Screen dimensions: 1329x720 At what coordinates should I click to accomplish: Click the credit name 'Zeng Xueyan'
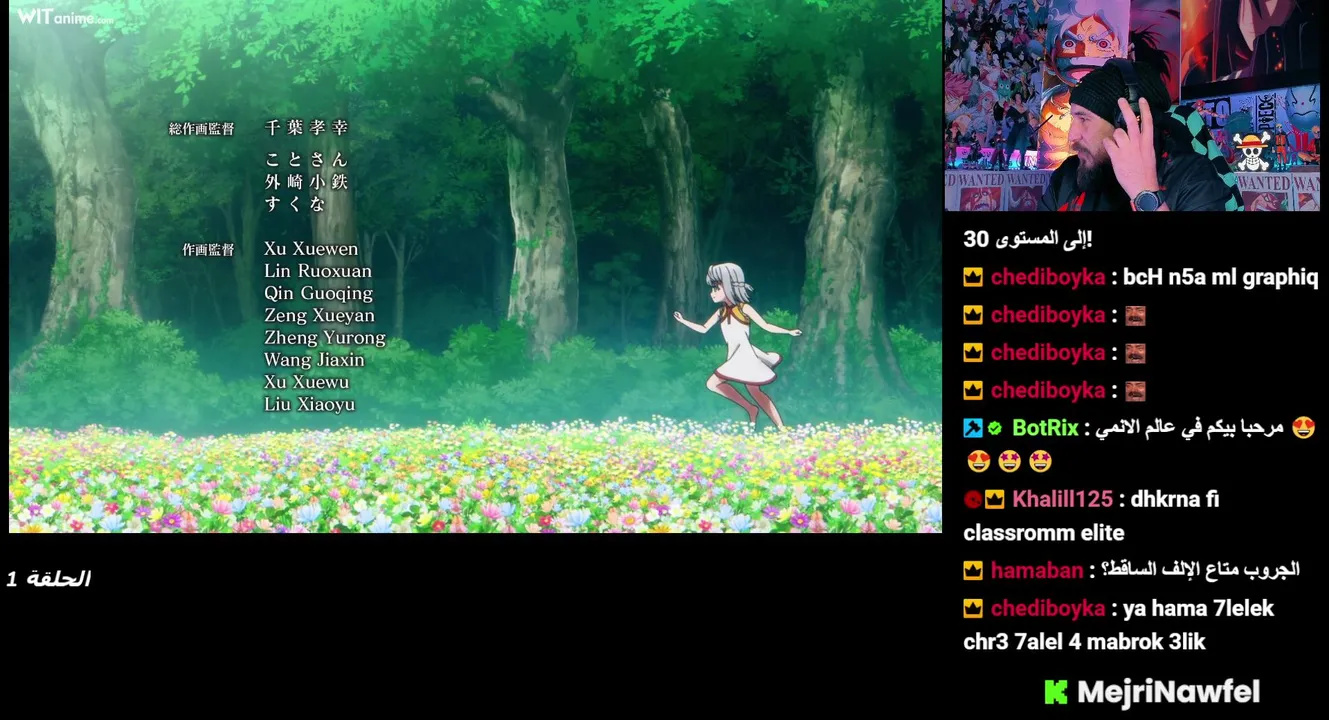click(x=320, y=316)
